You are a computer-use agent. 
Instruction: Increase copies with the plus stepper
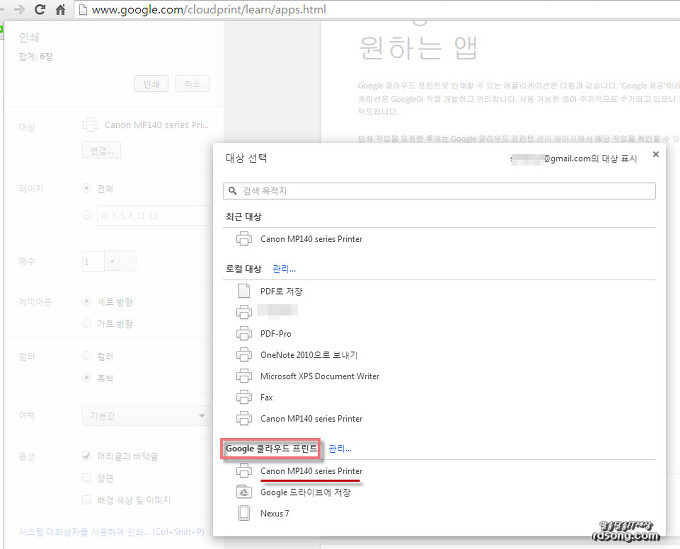112,261
